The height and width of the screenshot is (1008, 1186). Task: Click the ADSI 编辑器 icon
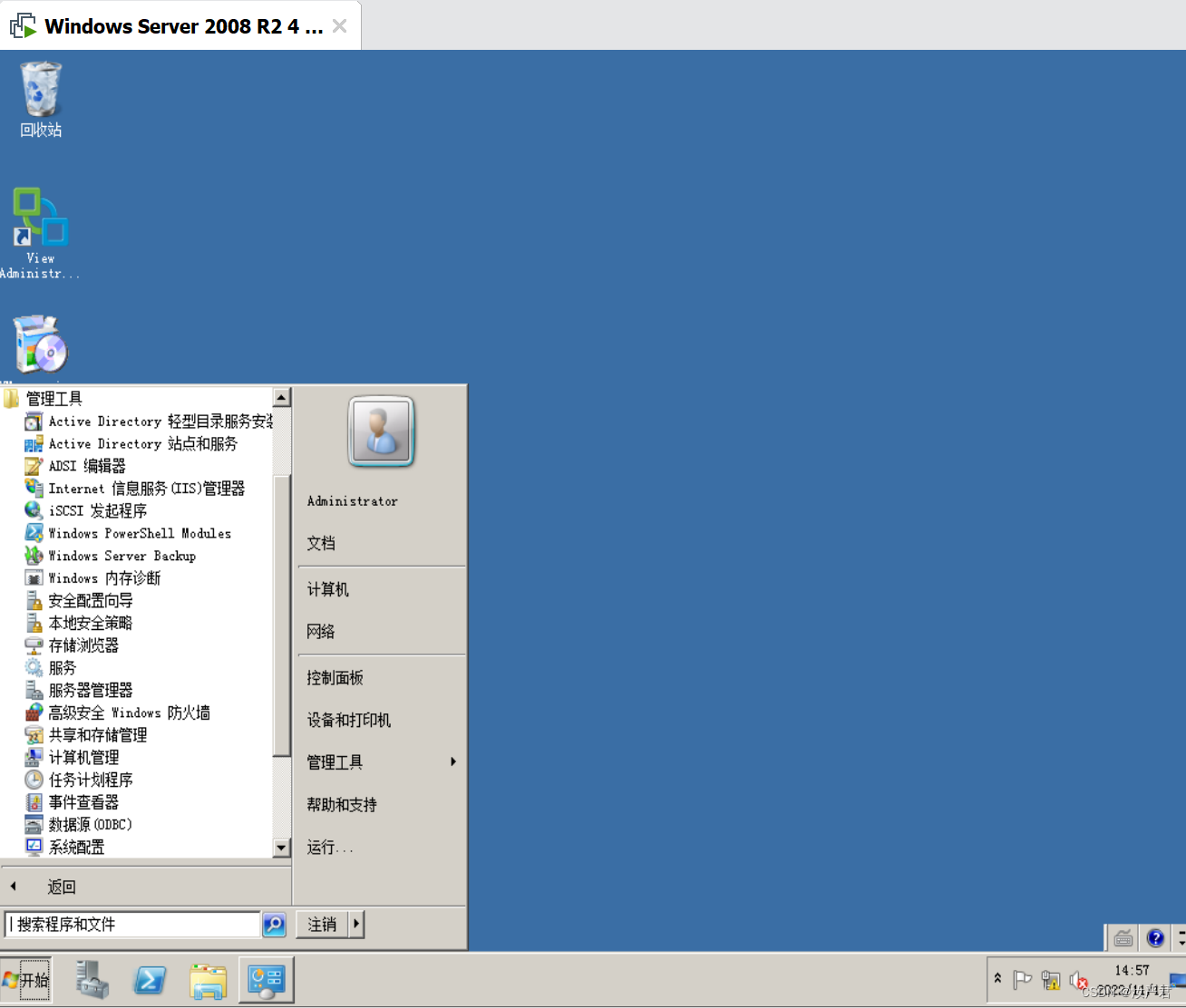[34, 466]
